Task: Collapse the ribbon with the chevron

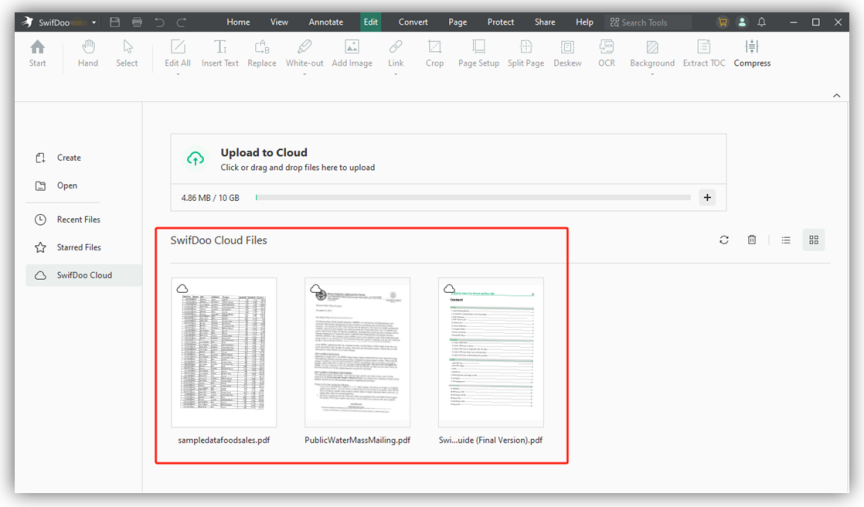Action: click(836, 95)
